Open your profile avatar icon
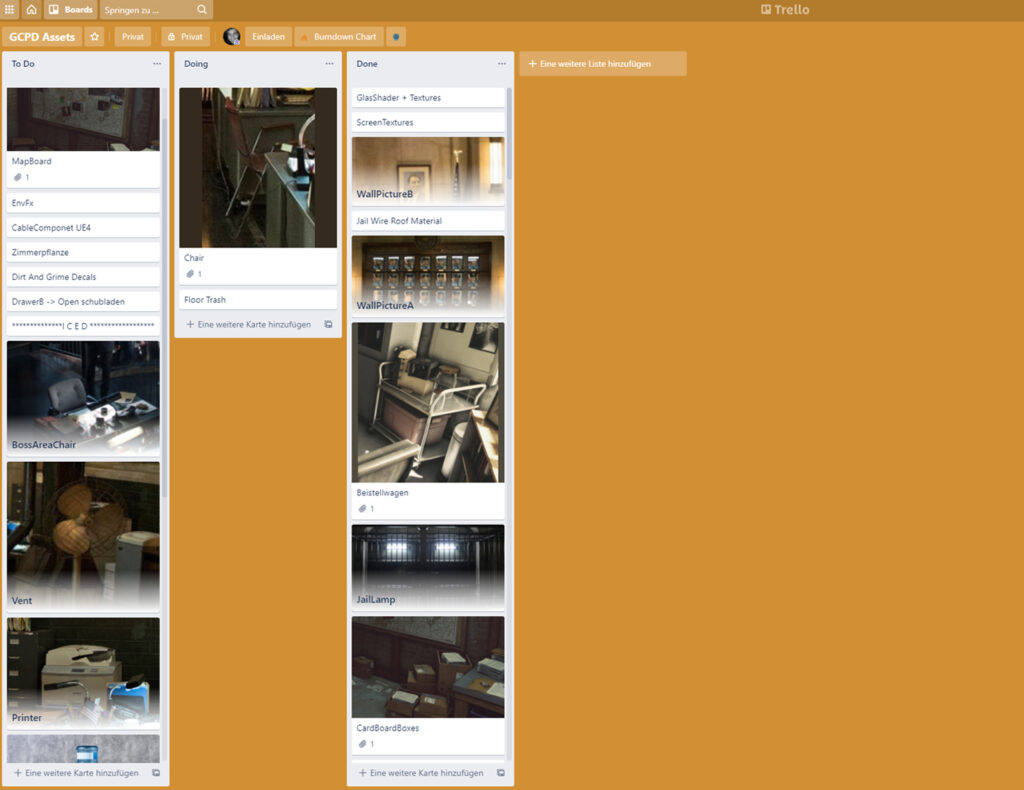The width and height of the screenshot is (1024, 790). (x=231, y=37)
